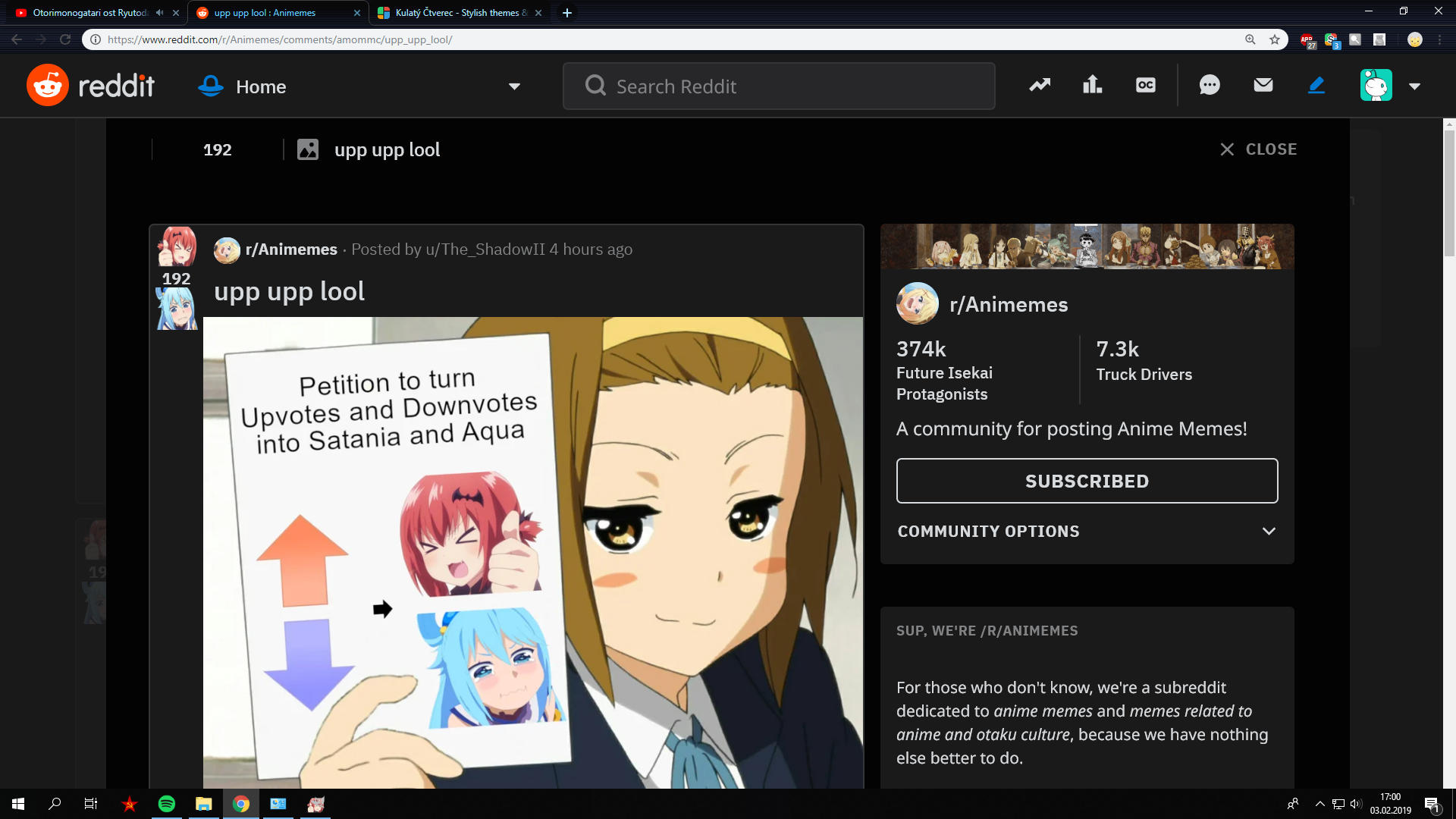Show hidden system tray icons
Image resolution: width=1456 pixels, height=819 pixels.
point(1320,804)
